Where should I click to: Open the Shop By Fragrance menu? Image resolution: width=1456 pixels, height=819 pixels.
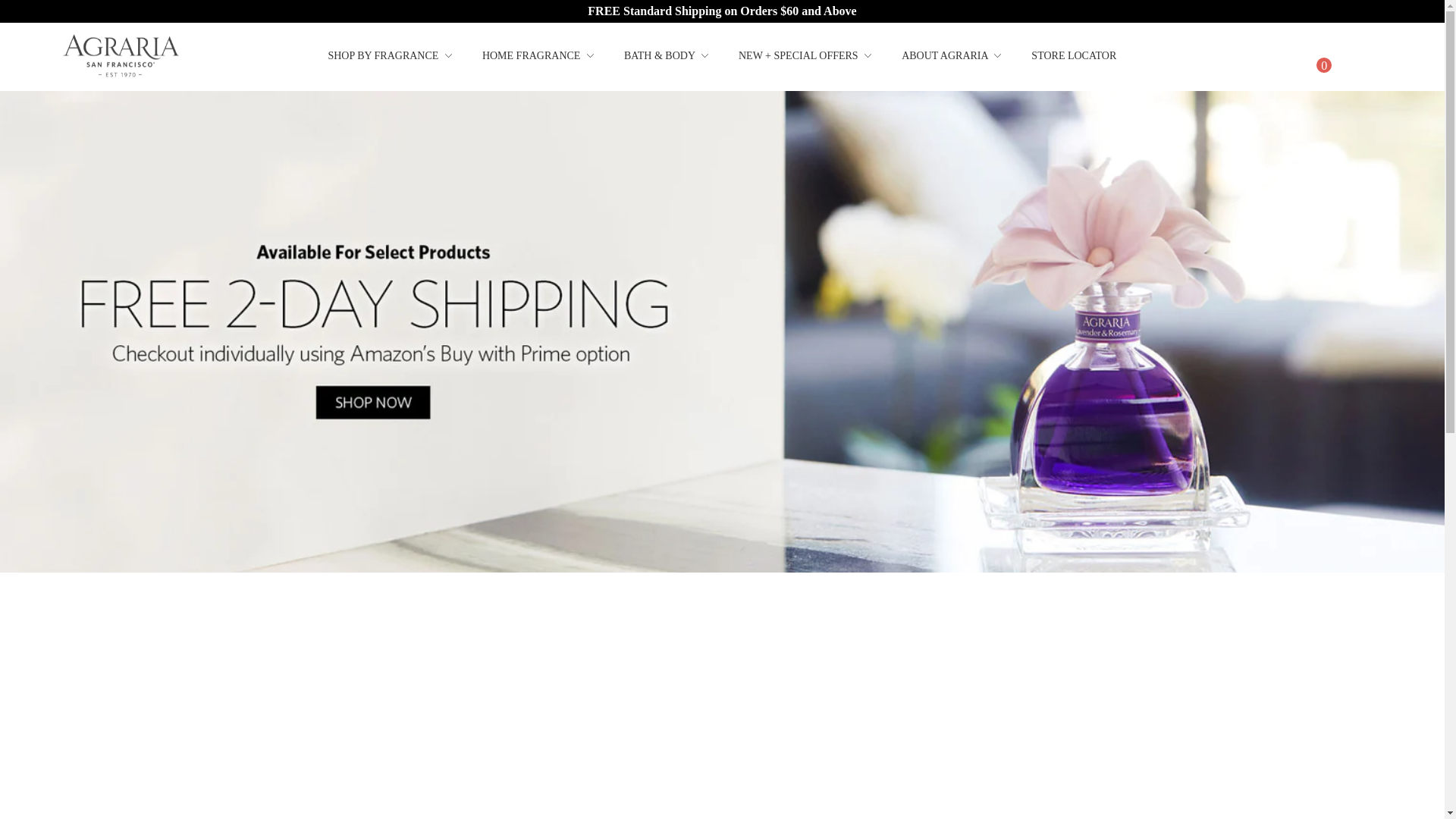[x=383, y=56]
